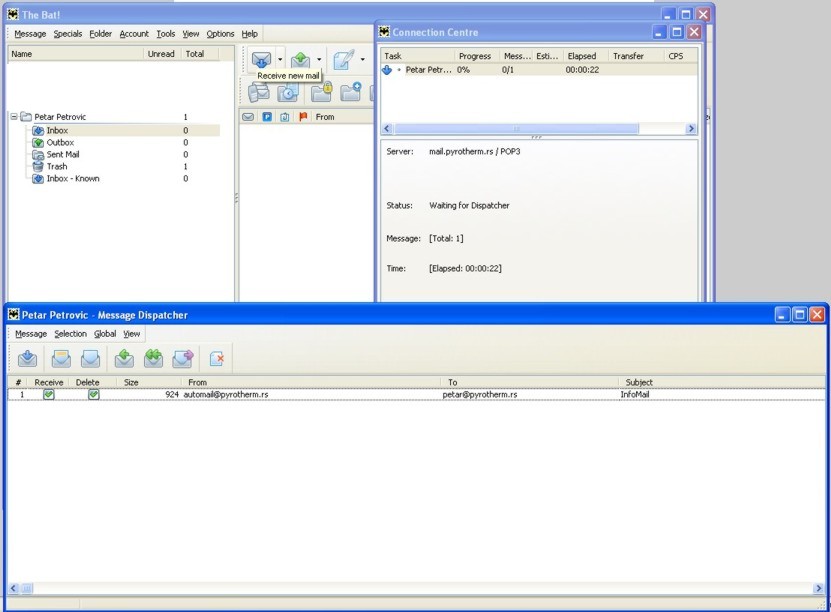Click the Send mail green-arrow envelope icon
Viewport: 831px width, 612px height.
point(300,59)
